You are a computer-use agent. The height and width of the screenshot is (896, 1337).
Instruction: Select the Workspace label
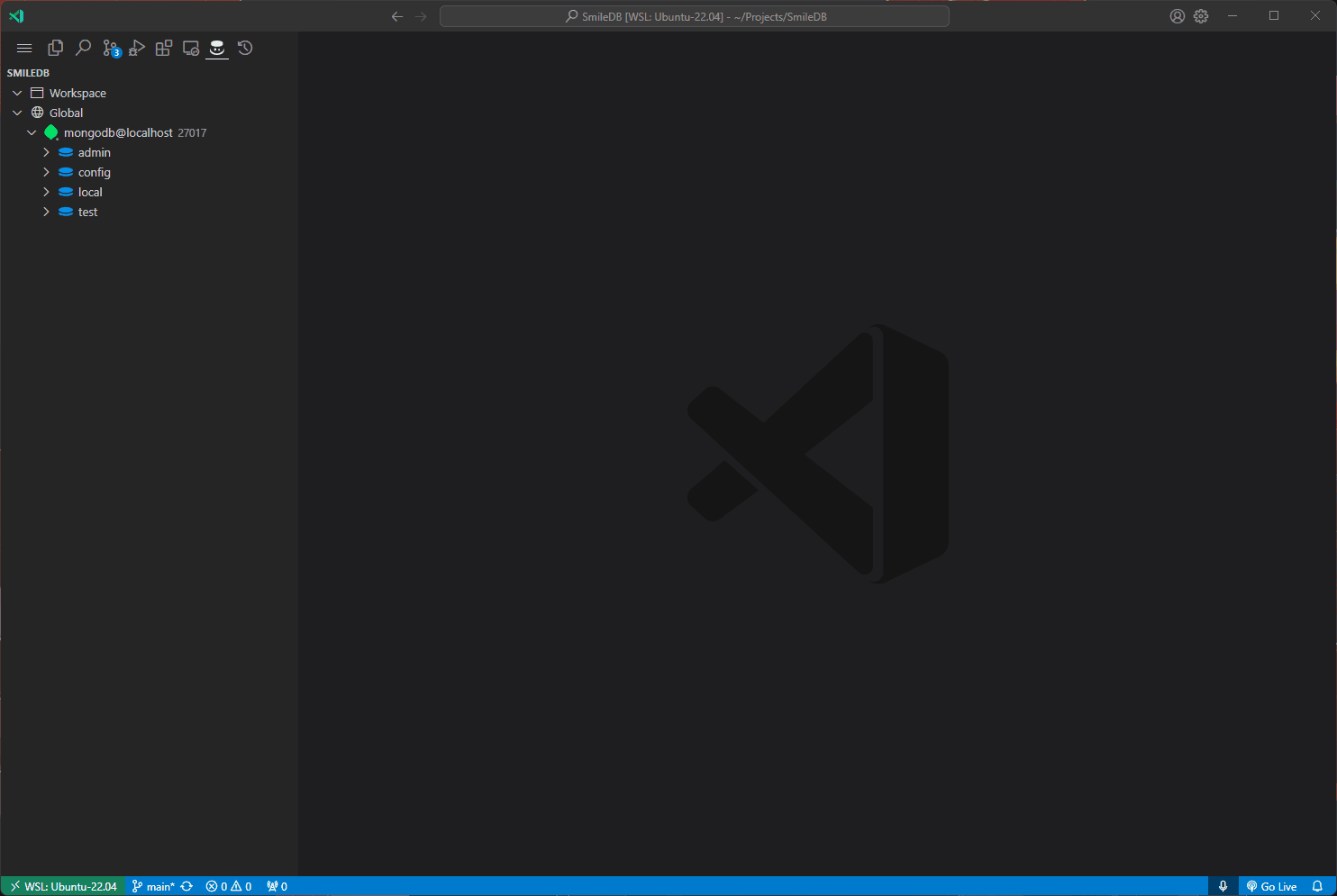tap(77, 93)
